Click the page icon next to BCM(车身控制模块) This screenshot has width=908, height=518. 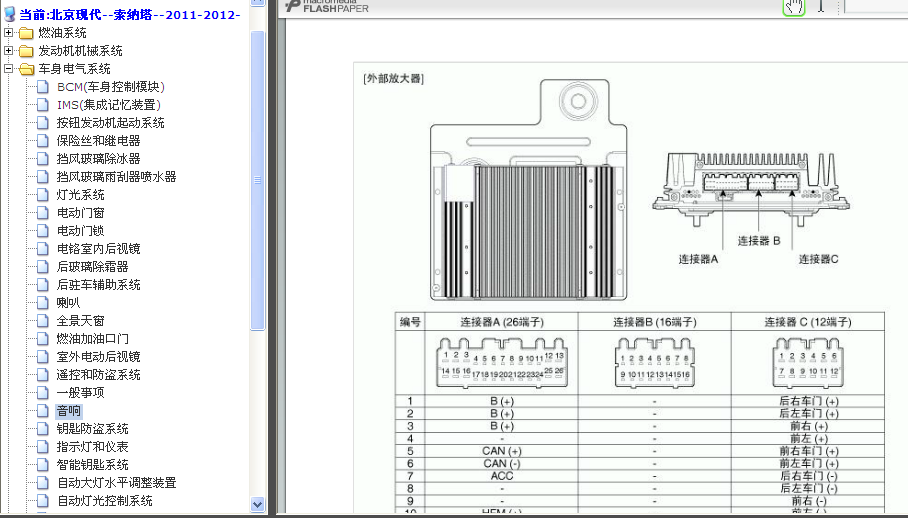tap(42, 87)
